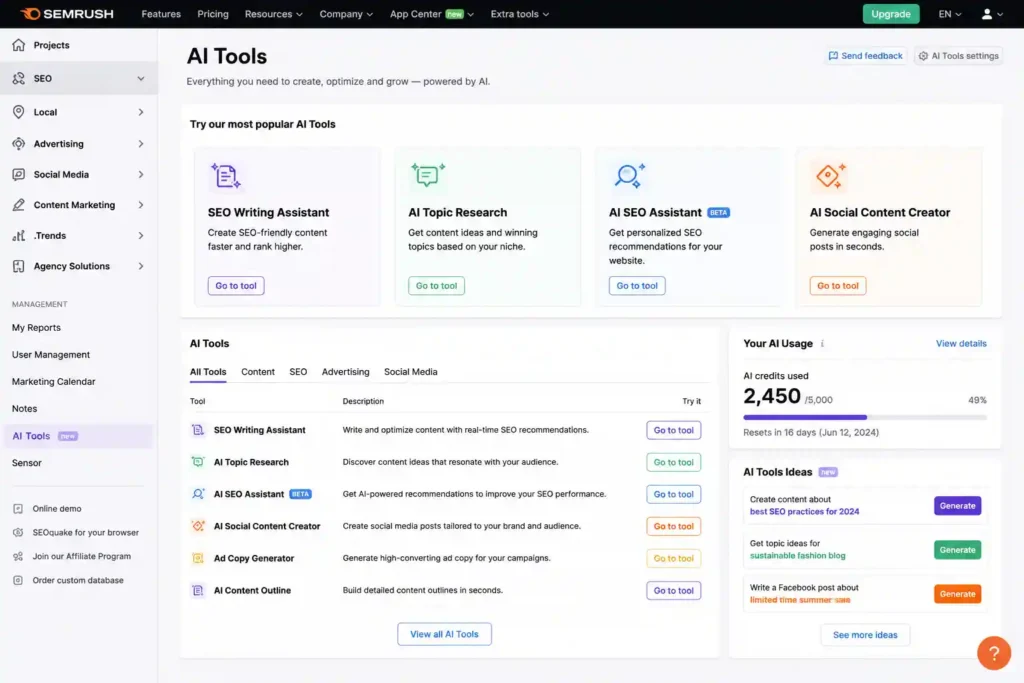Image resolution: width=1024 pixels, height=683 pixels.
Task: Click the AI Topic Research row icon
Action: (x=197, y=462)
